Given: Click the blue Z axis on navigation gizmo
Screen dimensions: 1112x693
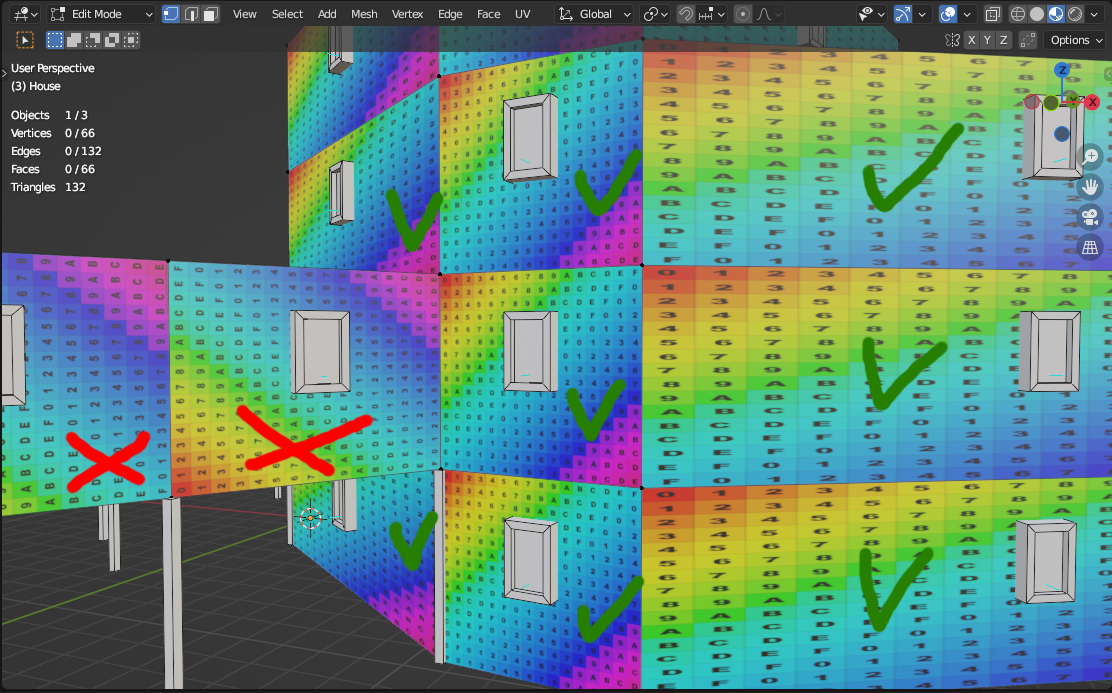Looking at the screenshot, I should pos(1062,70).
